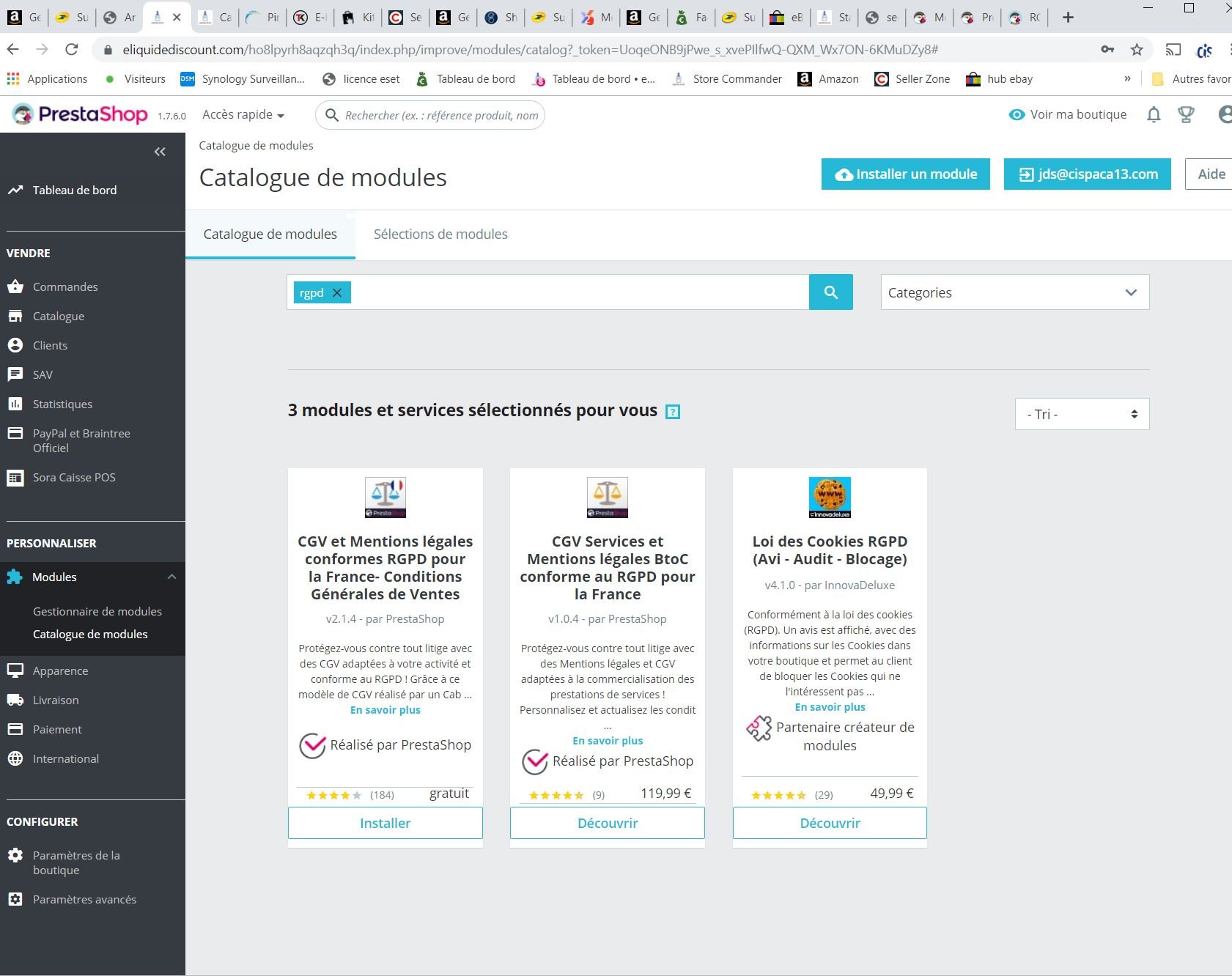
Task: Click the Livraison truck icon
Action: point(15,700)
